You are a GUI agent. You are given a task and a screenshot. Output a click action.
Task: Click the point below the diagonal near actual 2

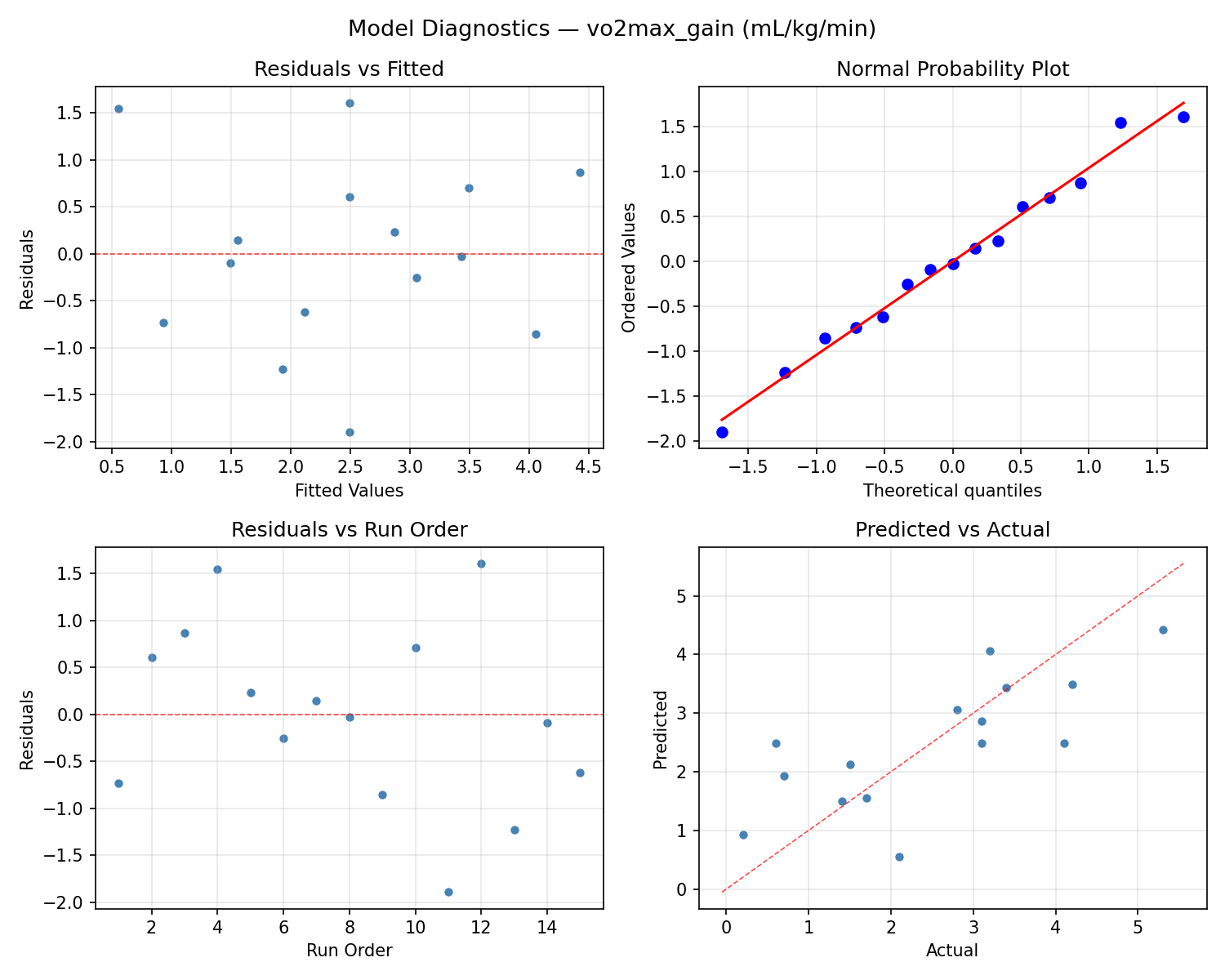point(898,857)
